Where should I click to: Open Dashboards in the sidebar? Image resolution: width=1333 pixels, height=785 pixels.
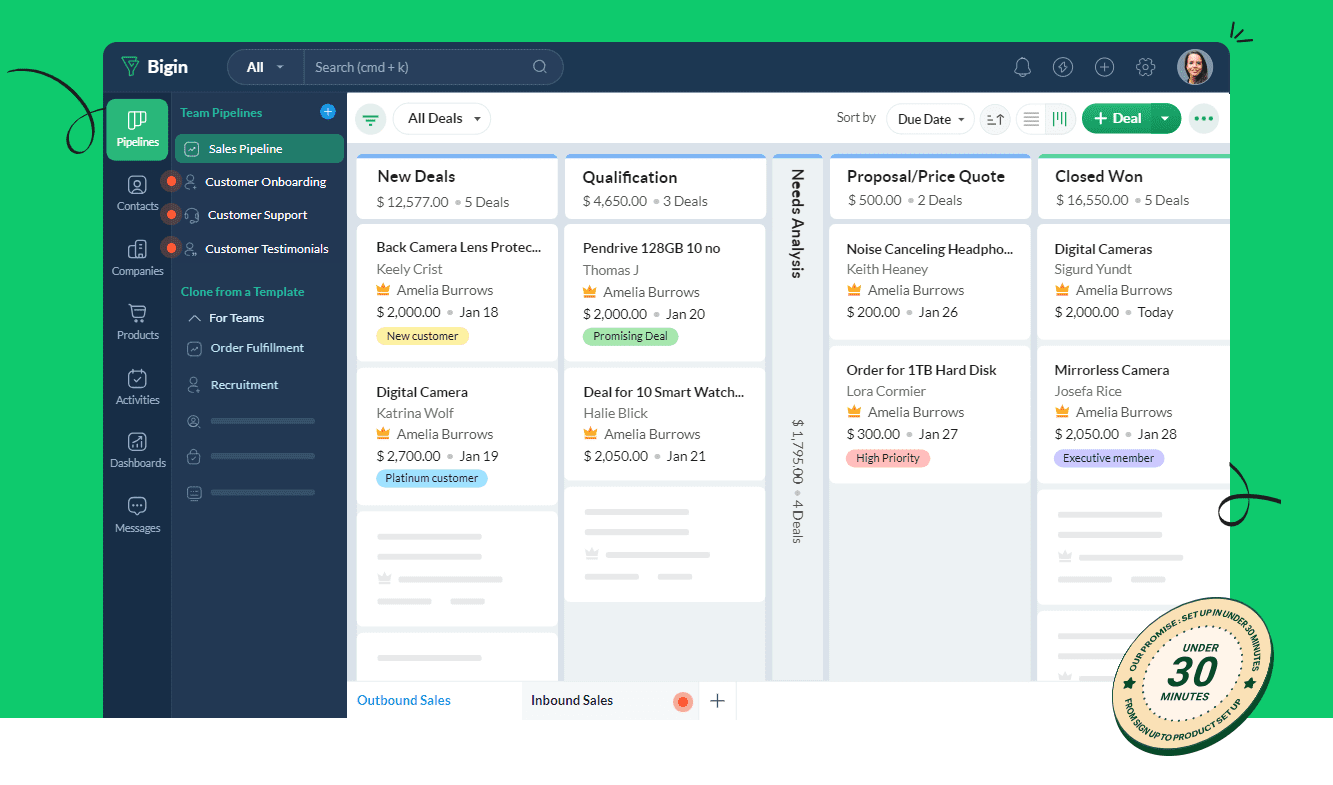coord(137,450)
